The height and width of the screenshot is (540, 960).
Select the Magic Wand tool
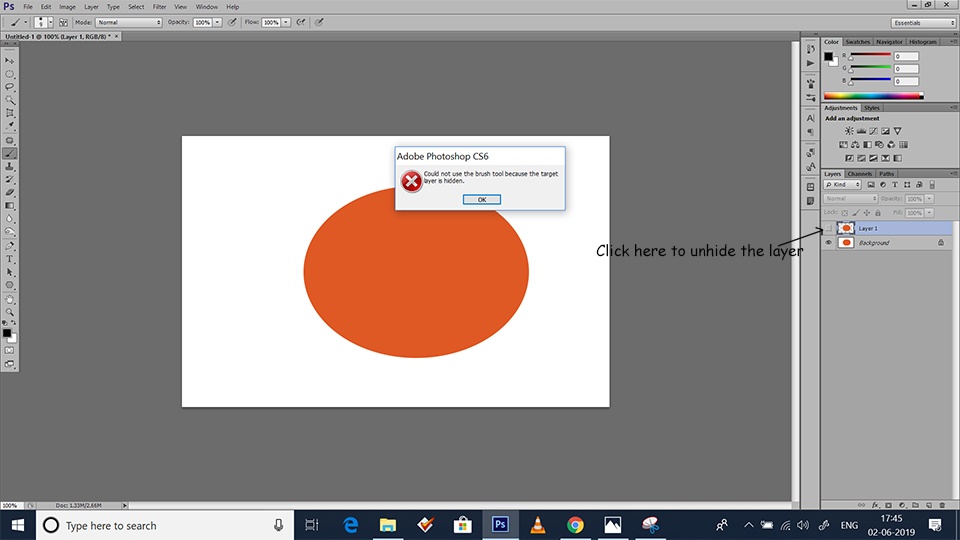click(x=9, y=100)
